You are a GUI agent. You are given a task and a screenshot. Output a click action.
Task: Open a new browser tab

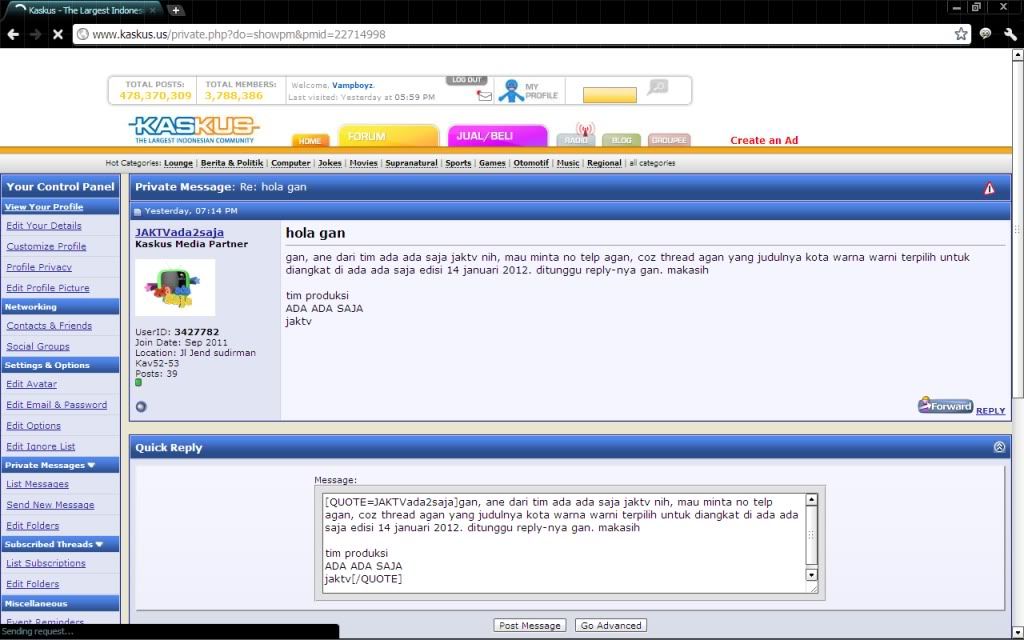point(176,10)
